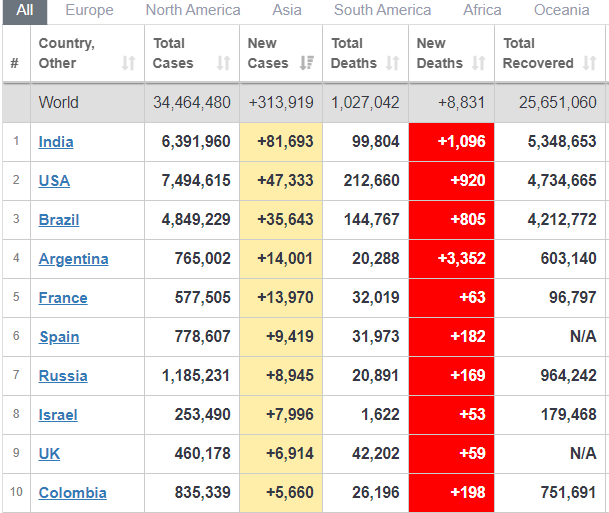Sort by Country column sort arrows

(x=128, y=63)
